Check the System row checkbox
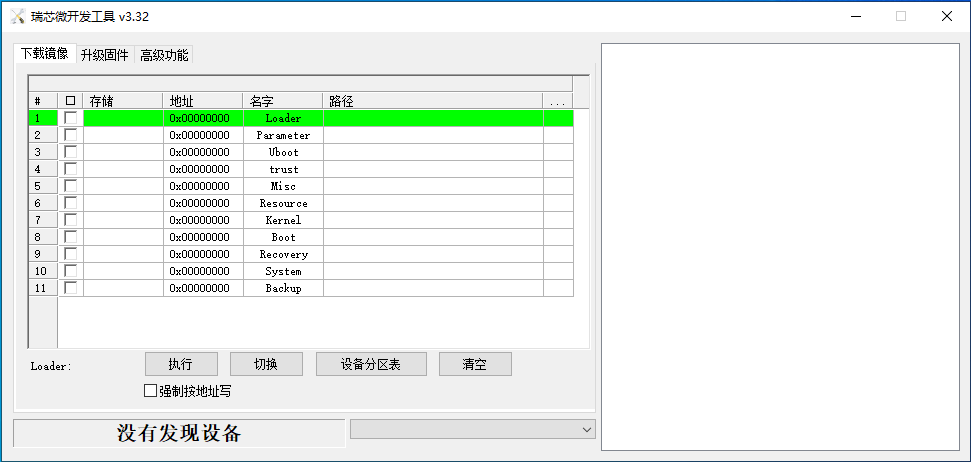The image size is (971, 462). coord(71,271)
